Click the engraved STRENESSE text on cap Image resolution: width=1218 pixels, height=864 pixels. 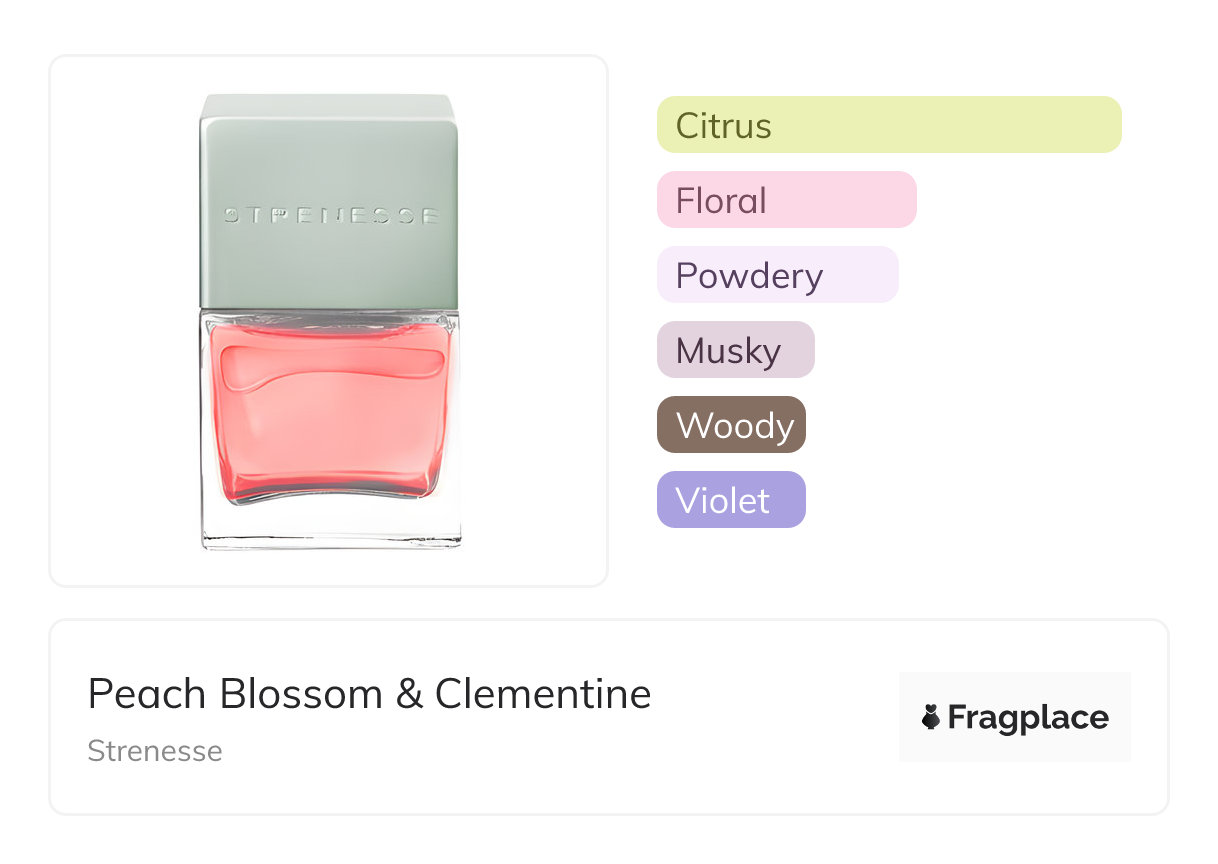pyautogui.click(x=329, y=215)
